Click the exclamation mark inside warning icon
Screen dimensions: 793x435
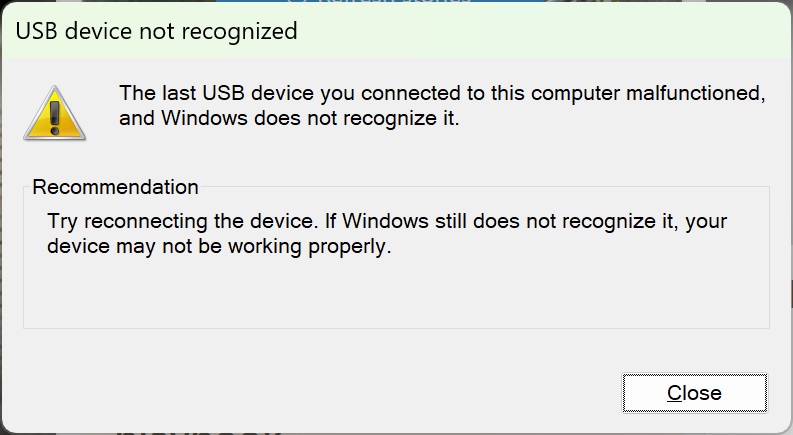tap(55, 118)
